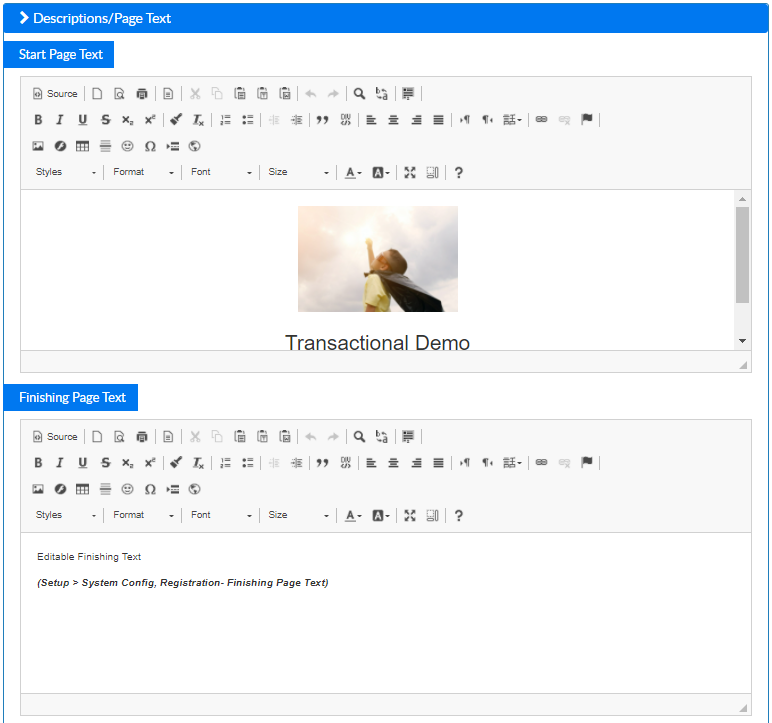
Task: Open Format dropdown in Finishing Page editor
Action: click(143, 516)
